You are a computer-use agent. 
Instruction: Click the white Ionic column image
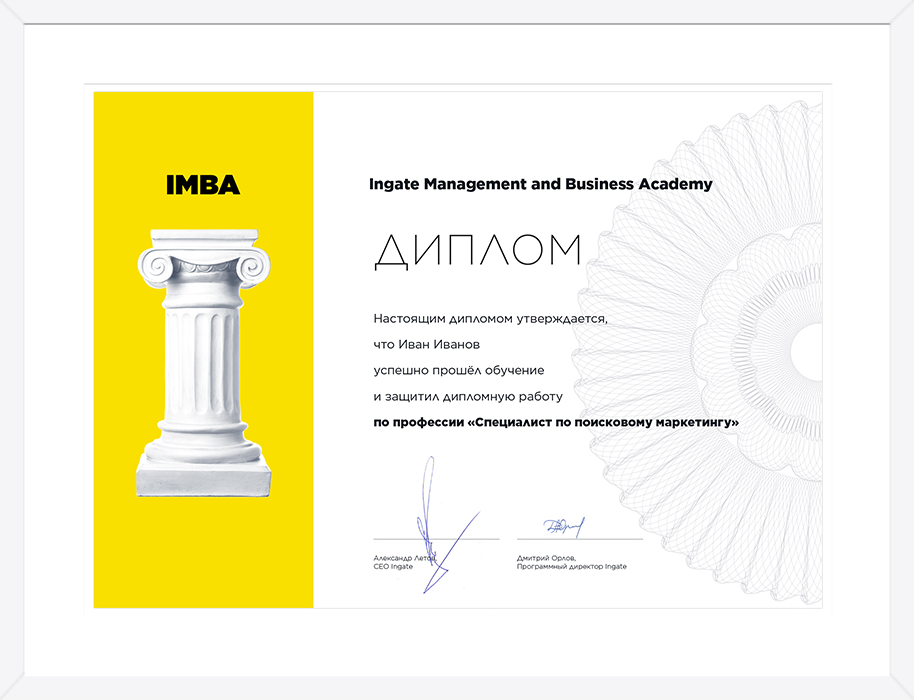[x=203, y=363]
